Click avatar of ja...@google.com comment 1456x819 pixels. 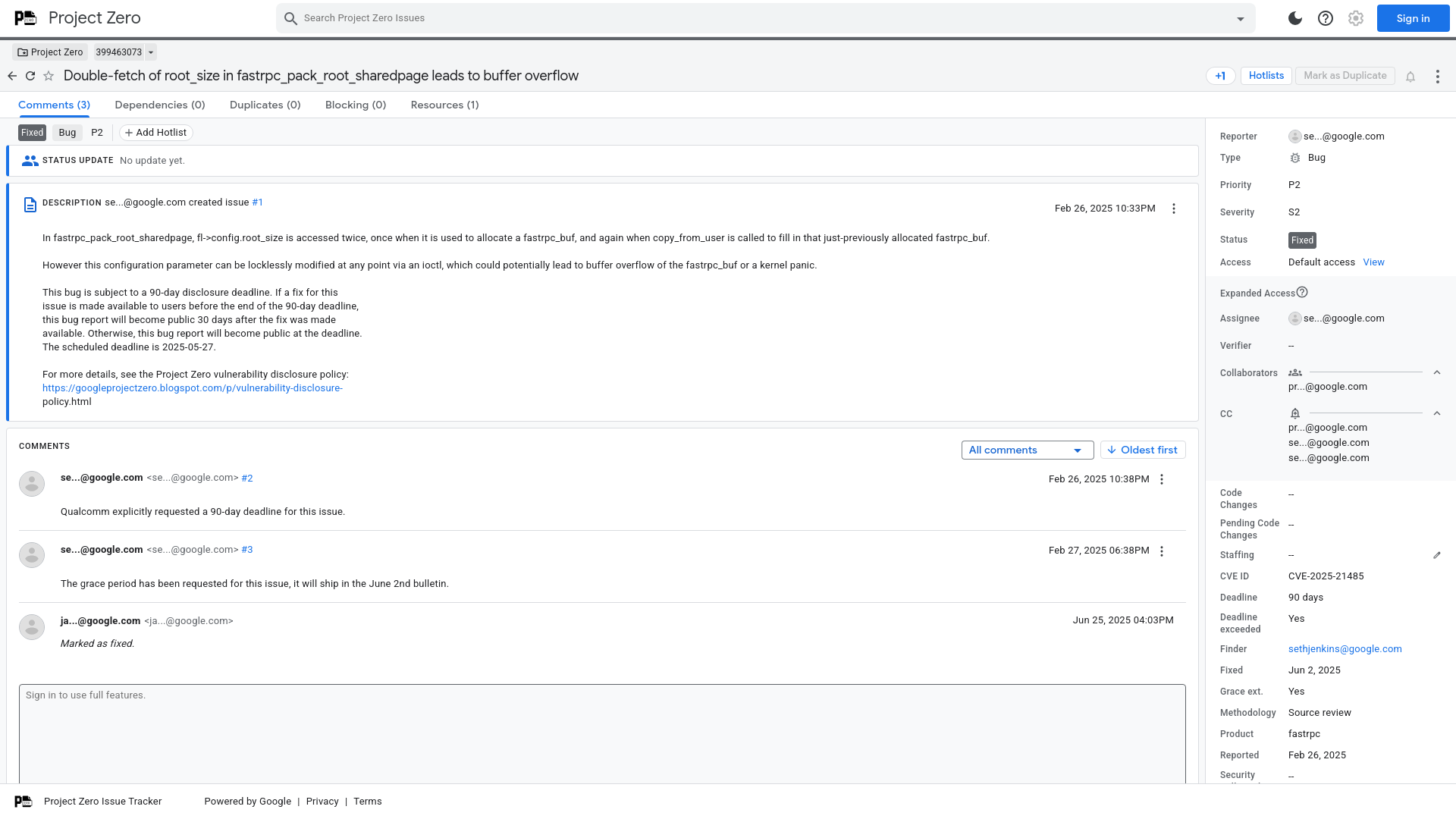coord(32,626)
